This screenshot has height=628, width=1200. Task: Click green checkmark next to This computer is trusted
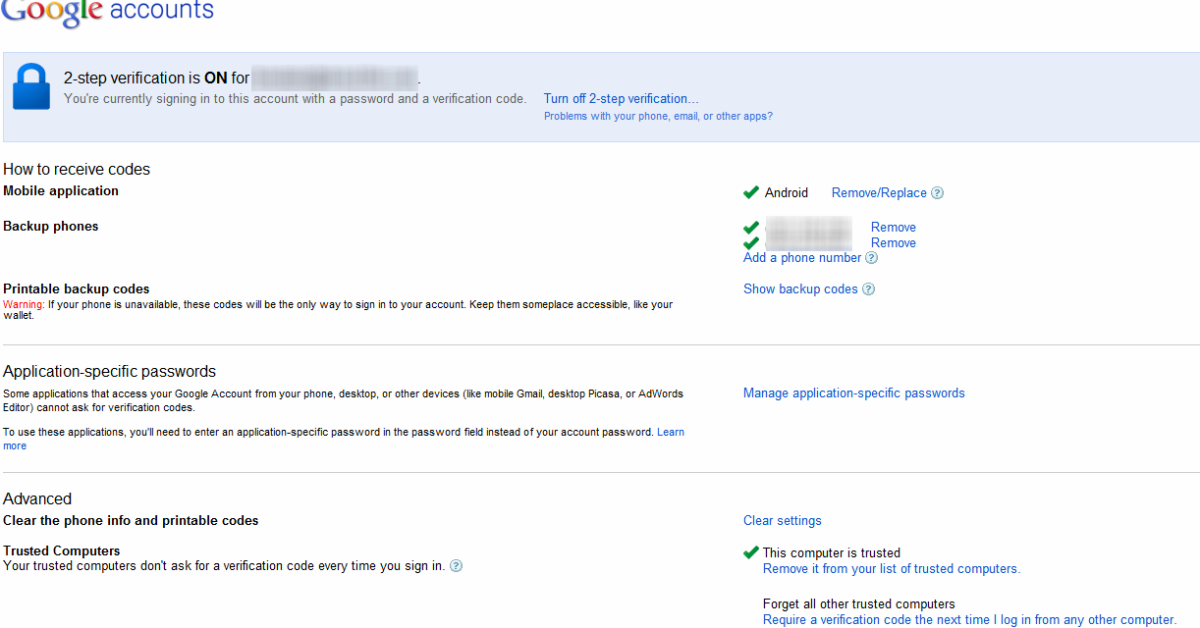coord(750,552)
